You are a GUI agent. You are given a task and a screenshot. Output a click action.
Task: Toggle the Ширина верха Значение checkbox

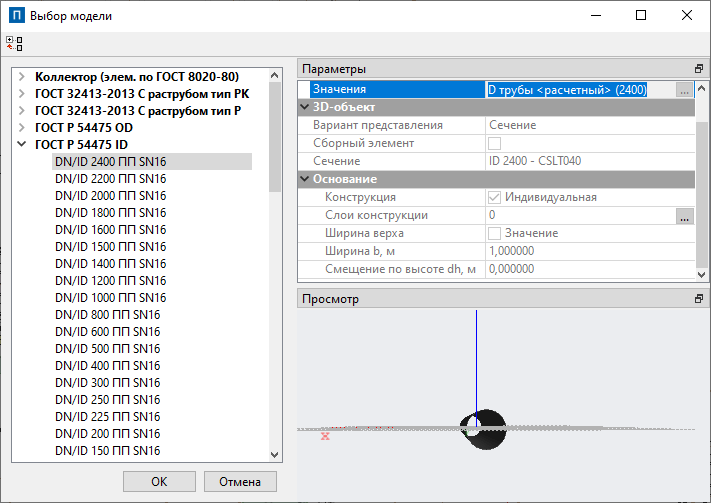pyautogui.click(x=494, y=234)
